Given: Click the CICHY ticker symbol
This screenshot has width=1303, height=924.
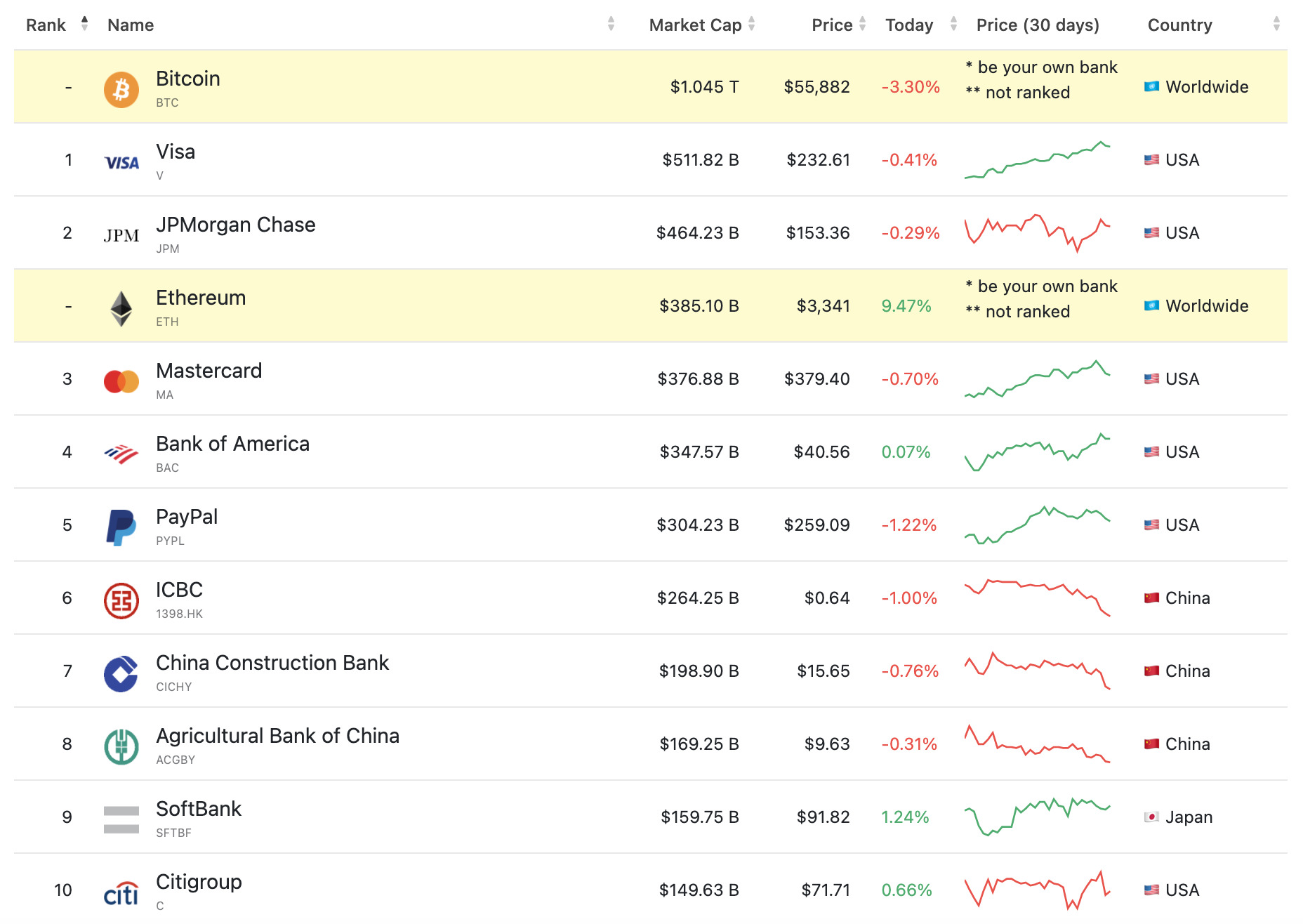Looking at the screenshot, I should click(173, 687).
